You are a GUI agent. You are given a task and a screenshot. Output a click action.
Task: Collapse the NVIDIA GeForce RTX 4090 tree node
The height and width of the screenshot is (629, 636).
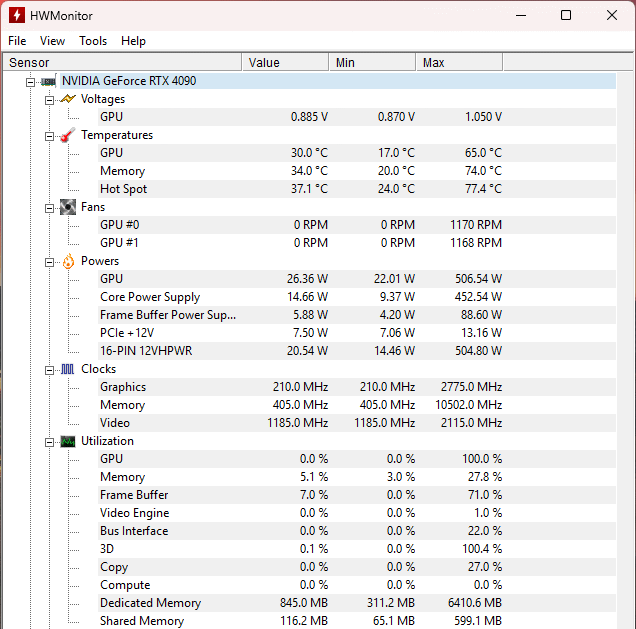point(31,81)
